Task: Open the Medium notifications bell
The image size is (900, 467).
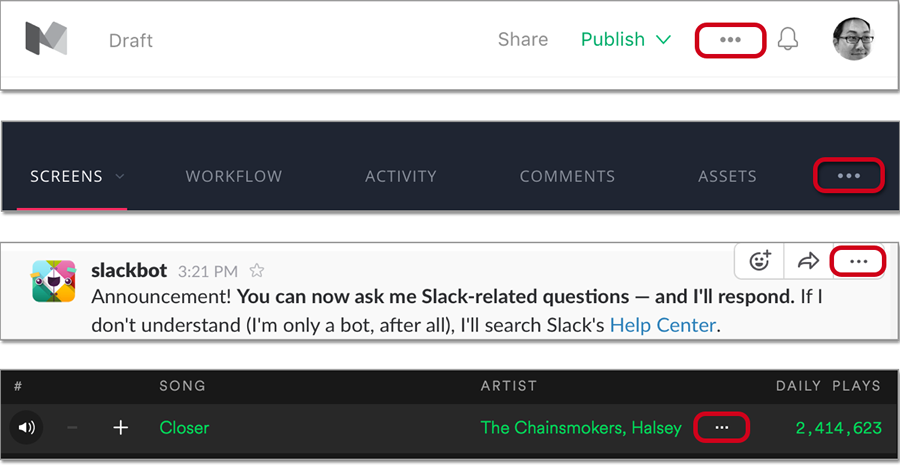Action: coord(788,40)
